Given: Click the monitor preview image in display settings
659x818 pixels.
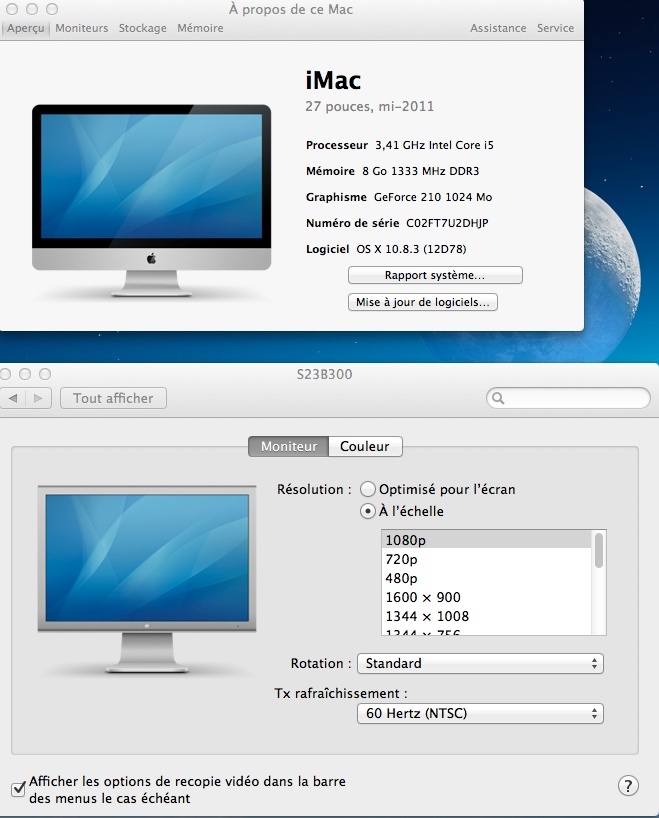Looking at the screenshot, I should [x=147, y=579].
